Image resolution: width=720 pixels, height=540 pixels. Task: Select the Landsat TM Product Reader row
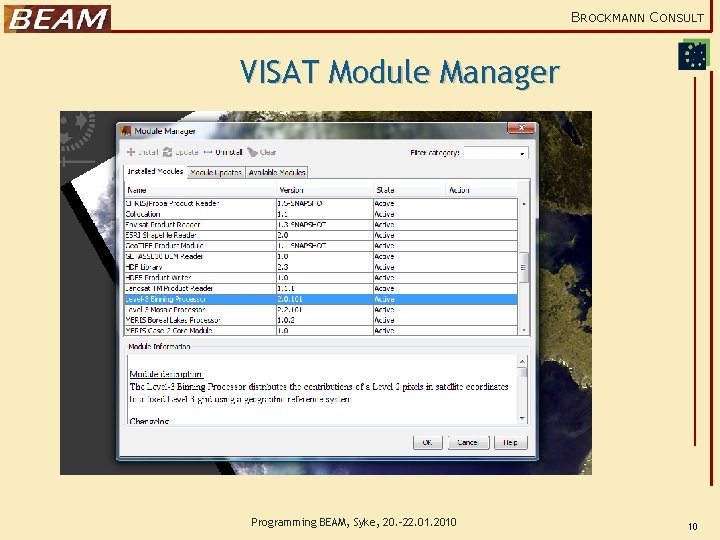pos(321,288)
